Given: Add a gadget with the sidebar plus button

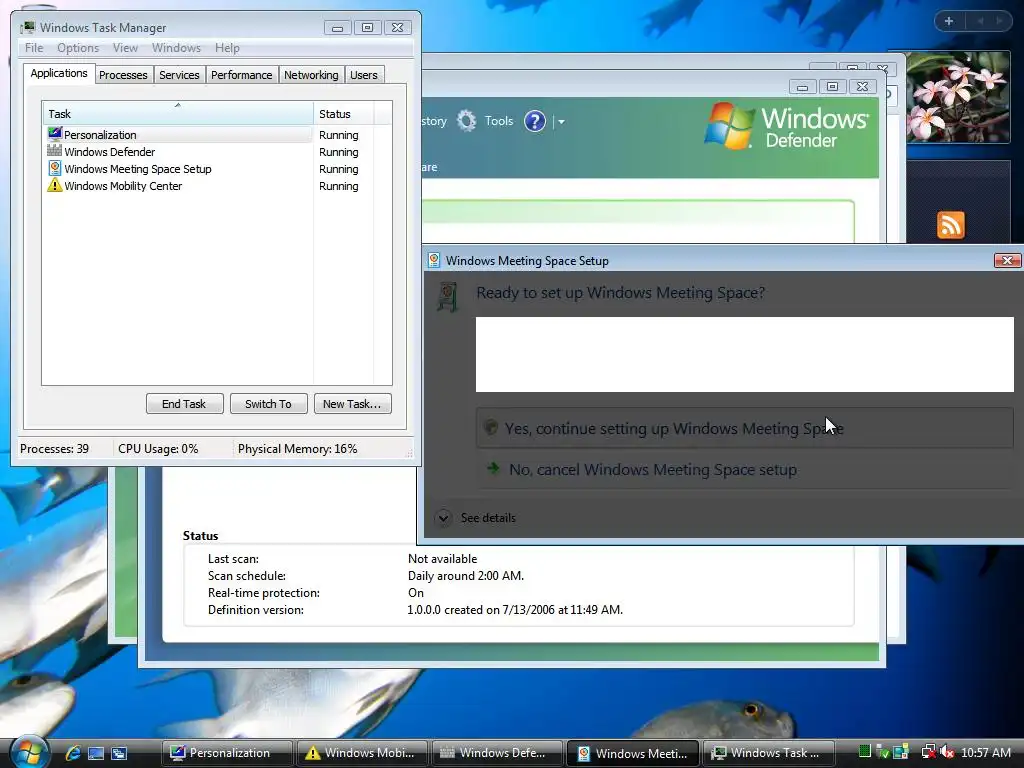Looking at the screenshot, I should click(x=949, y=21).
